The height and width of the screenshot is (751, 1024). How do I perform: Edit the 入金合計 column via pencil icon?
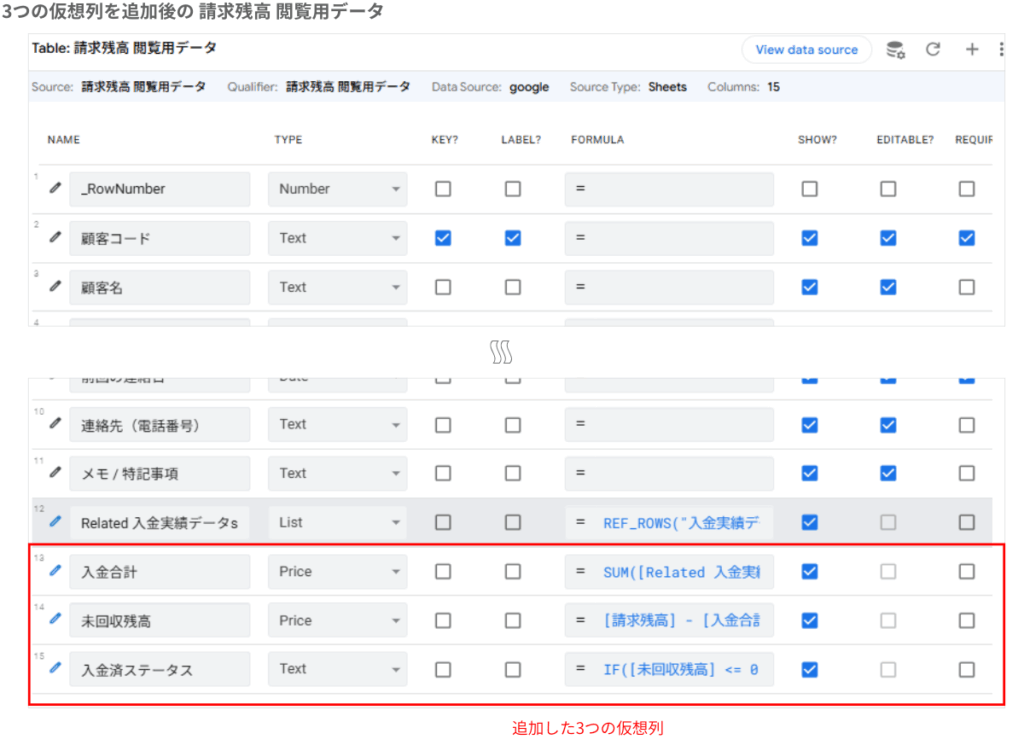[53, 571]
